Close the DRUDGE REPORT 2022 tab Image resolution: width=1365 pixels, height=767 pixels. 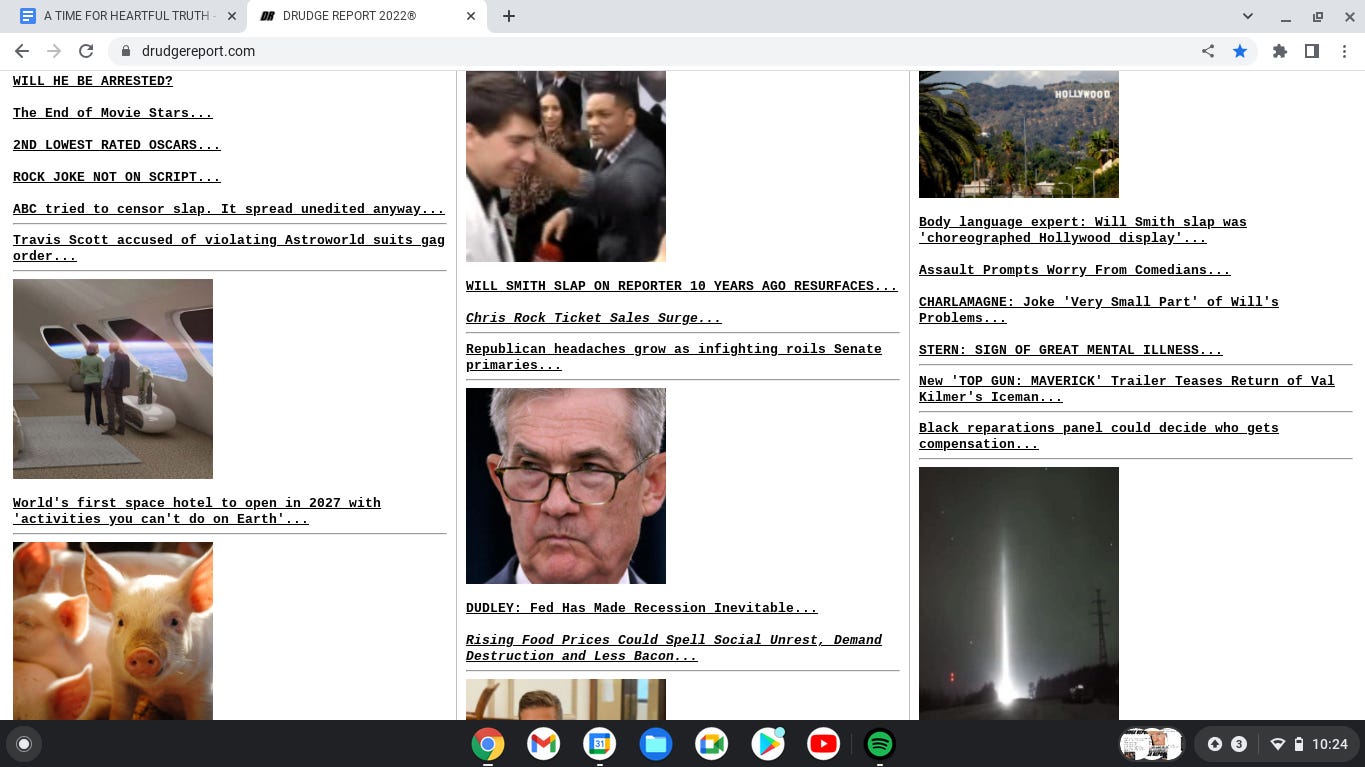coord(471,16)
